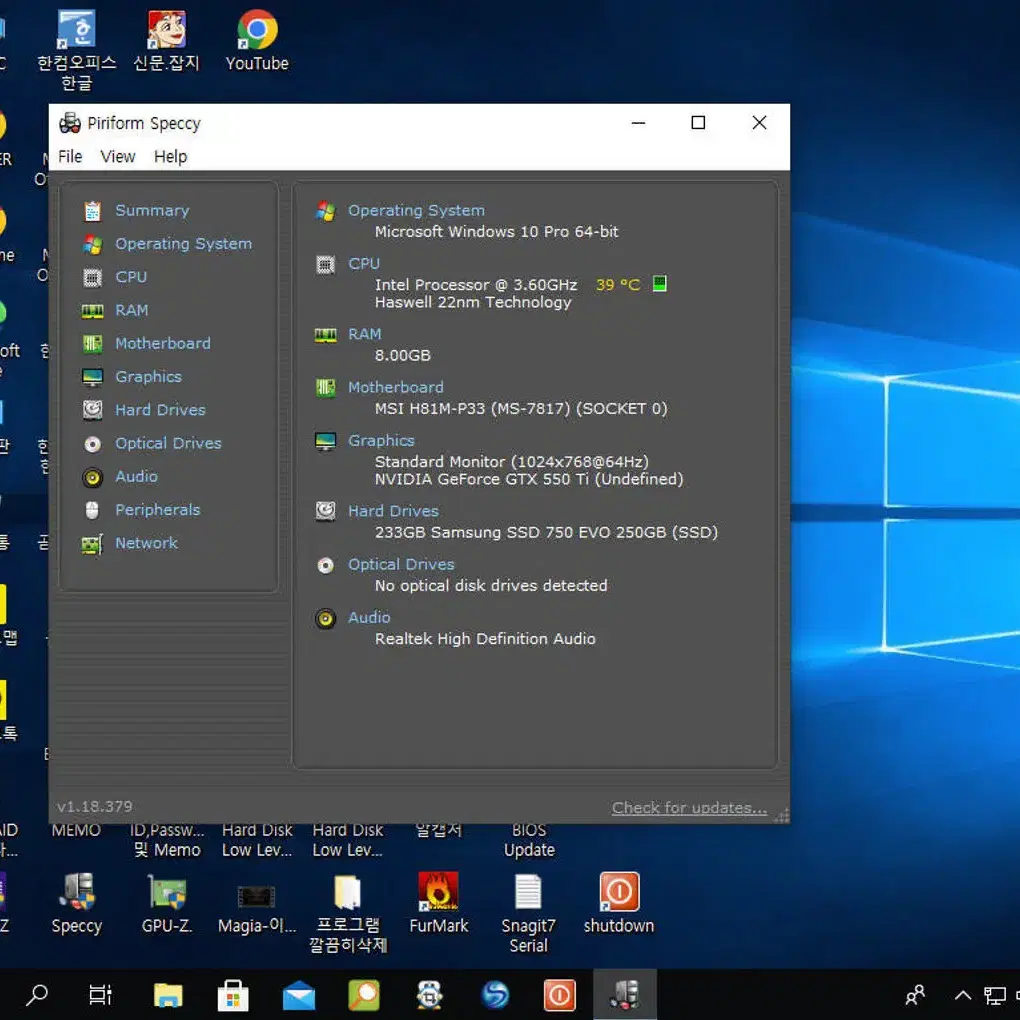Click the taskbar Search magnifier icon
The height and width of the screenshot is (1020, 1020).
click(37, 995)
